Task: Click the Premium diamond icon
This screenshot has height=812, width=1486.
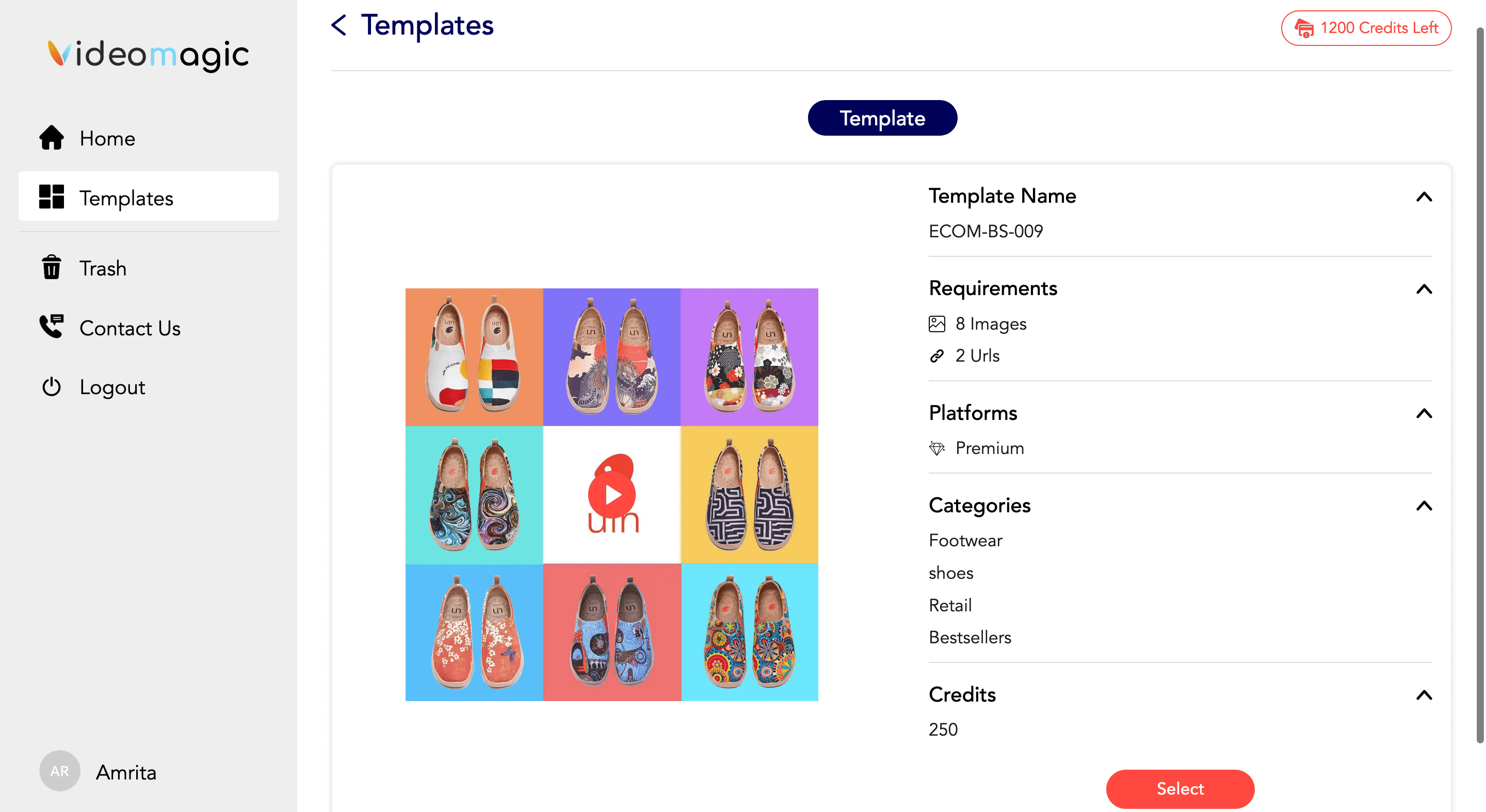Action: tap(937, 448)
